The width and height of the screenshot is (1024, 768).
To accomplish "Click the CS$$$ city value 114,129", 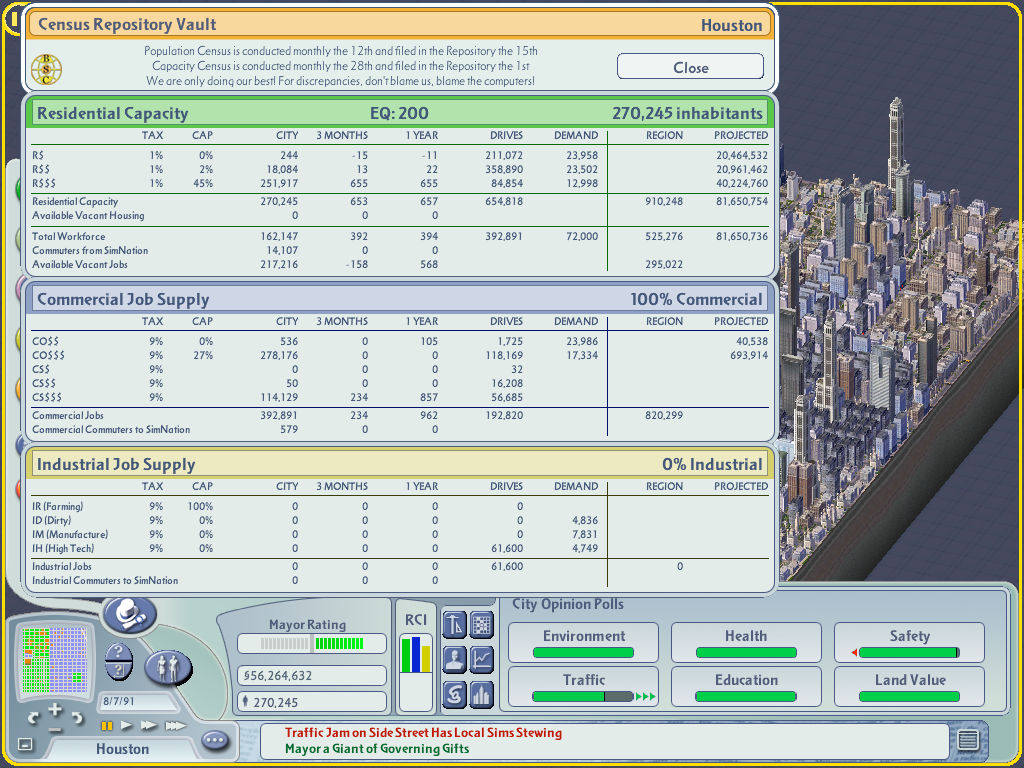I will (280, 397).
